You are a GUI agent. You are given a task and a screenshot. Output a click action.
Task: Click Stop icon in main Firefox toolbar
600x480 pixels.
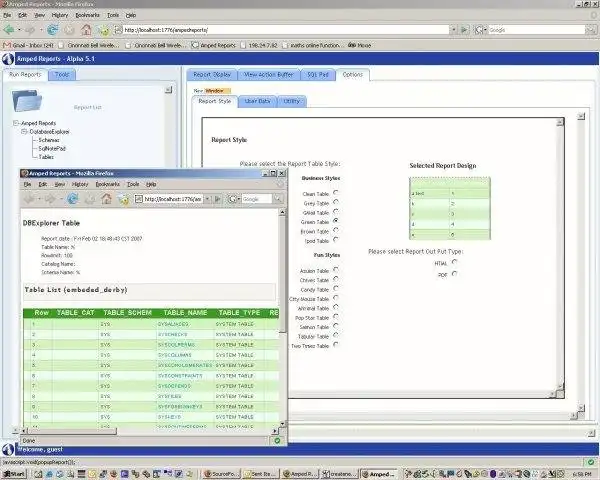pos(69,29)
